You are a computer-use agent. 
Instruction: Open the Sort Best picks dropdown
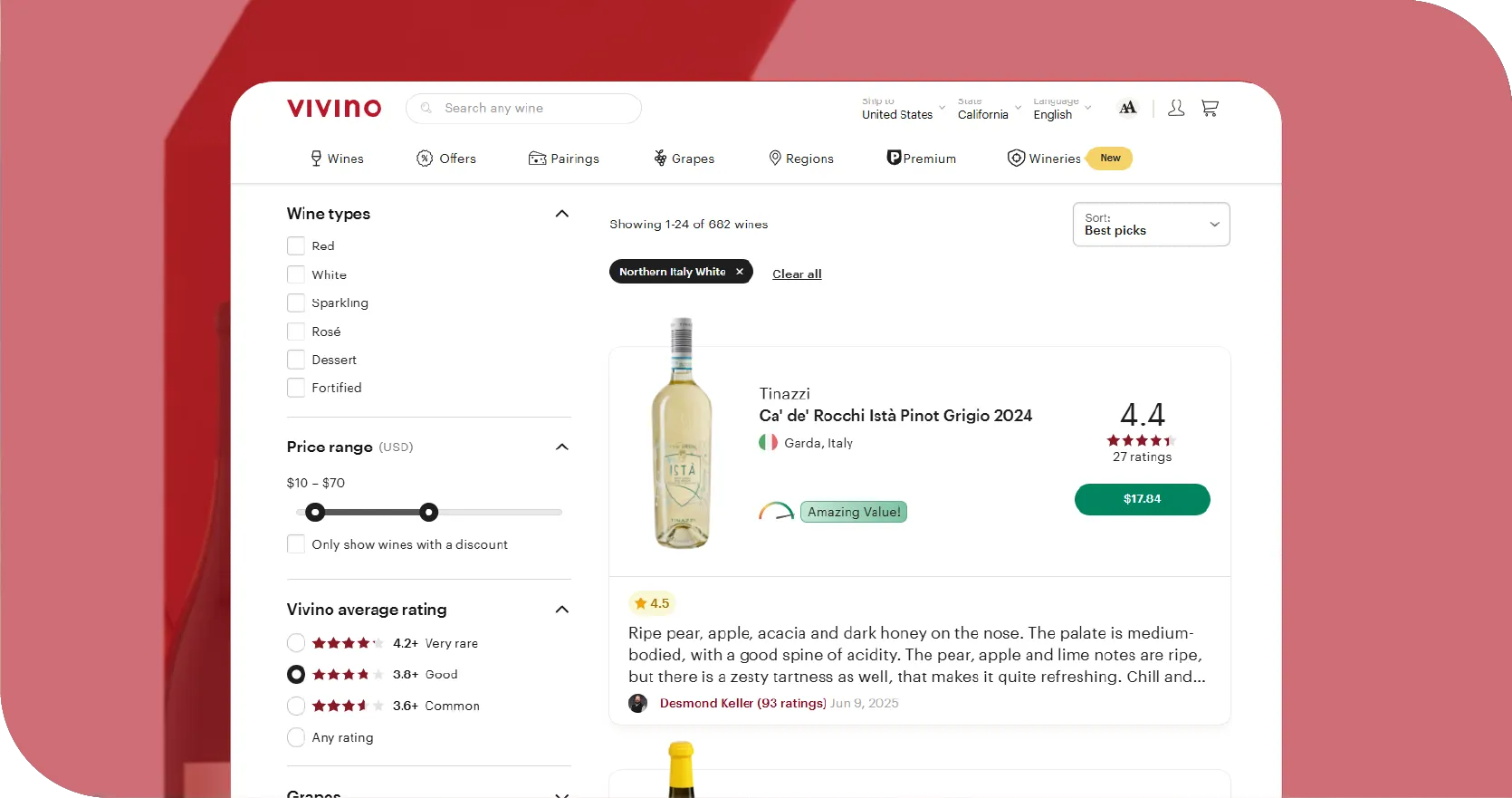point(1151,224)
